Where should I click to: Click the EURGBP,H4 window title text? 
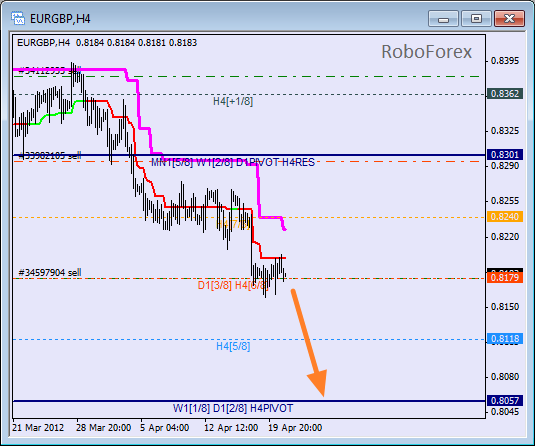[60, 18]
